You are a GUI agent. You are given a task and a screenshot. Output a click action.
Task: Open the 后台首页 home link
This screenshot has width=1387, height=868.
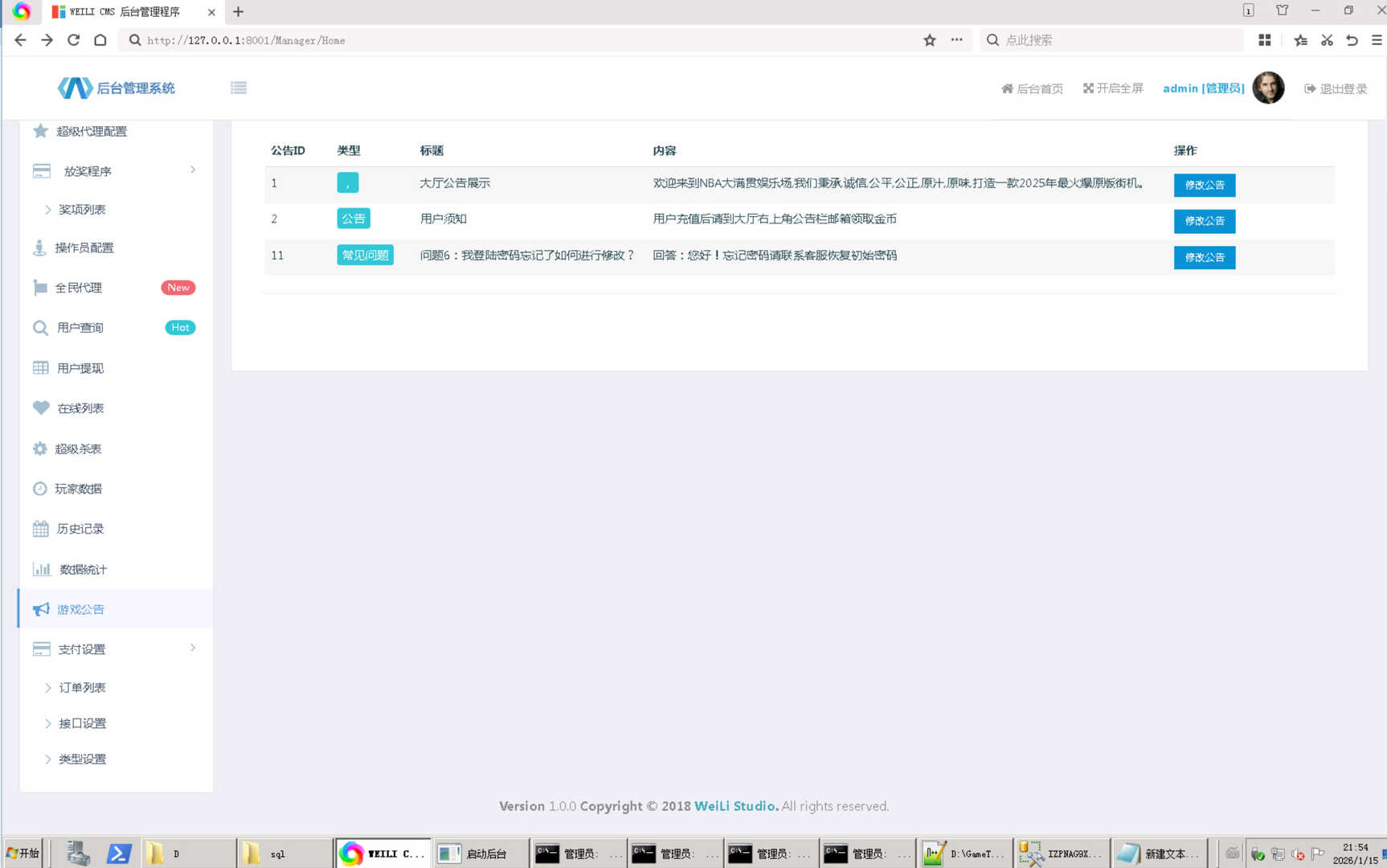pyautogui.click(x=1032, y=88)
